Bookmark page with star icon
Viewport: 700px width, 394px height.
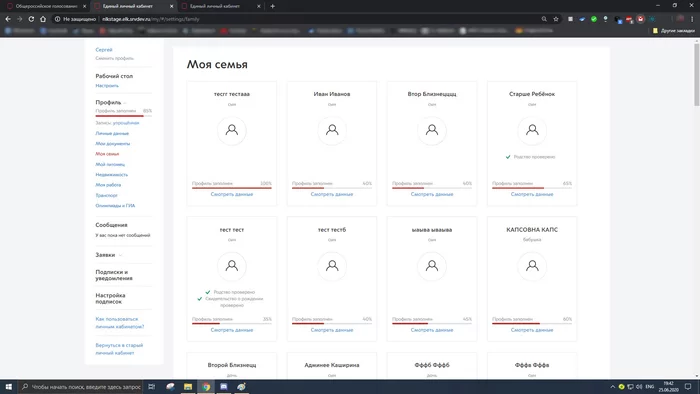click(556, 19)
